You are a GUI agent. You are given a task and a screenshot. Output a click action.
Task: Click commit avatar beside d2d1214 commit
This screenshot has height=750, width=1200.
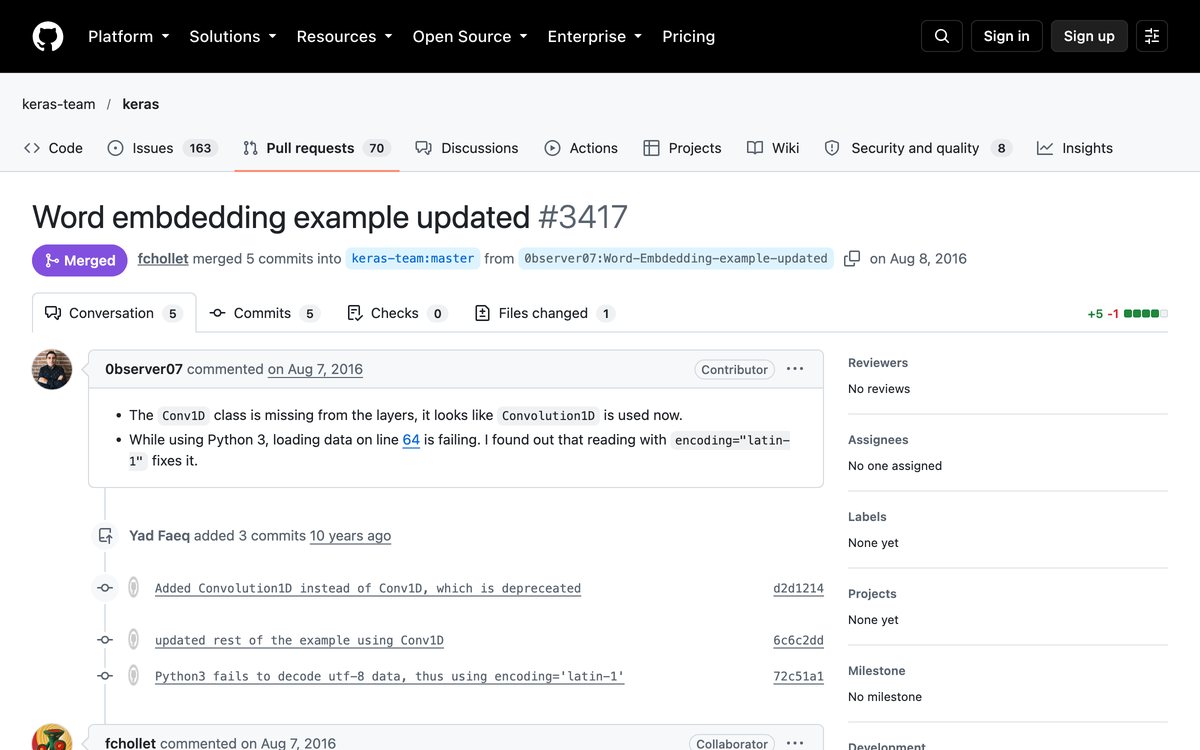point(133,588)
